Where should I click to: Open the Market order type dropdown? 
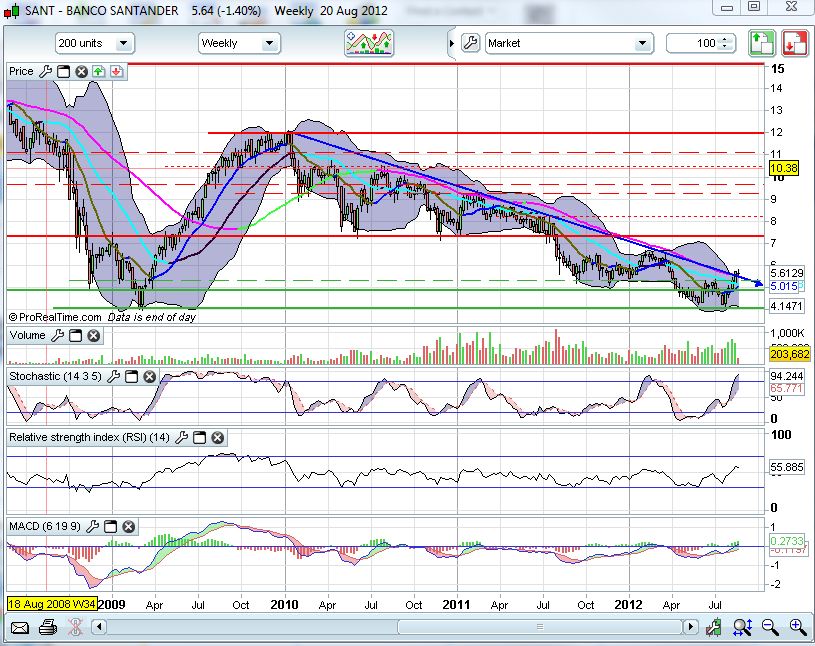click(569, 43)
